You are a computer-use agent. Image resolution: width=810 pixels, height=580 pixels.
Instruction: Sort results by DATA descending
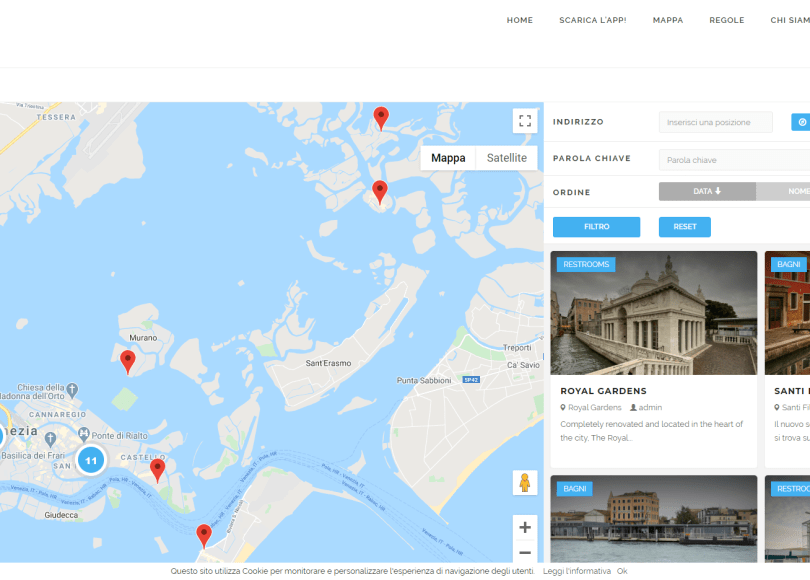point(707,191)
